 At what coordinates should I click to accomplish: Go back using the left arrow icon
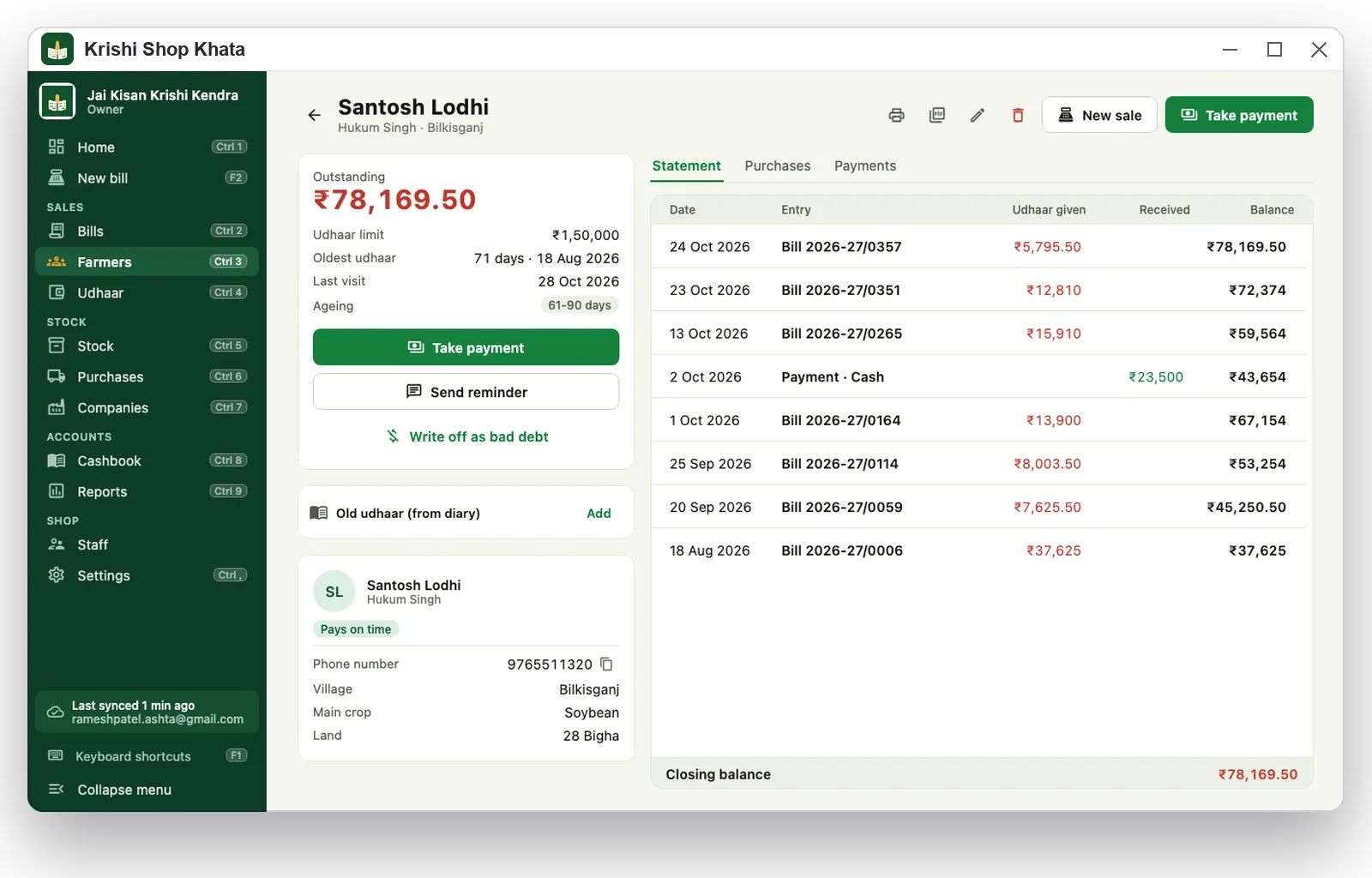tap(315, 115)
